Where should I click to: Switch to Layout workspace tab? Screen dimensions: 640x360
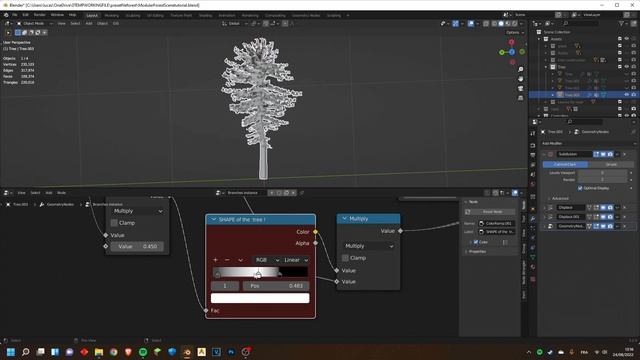click(92, 16)
